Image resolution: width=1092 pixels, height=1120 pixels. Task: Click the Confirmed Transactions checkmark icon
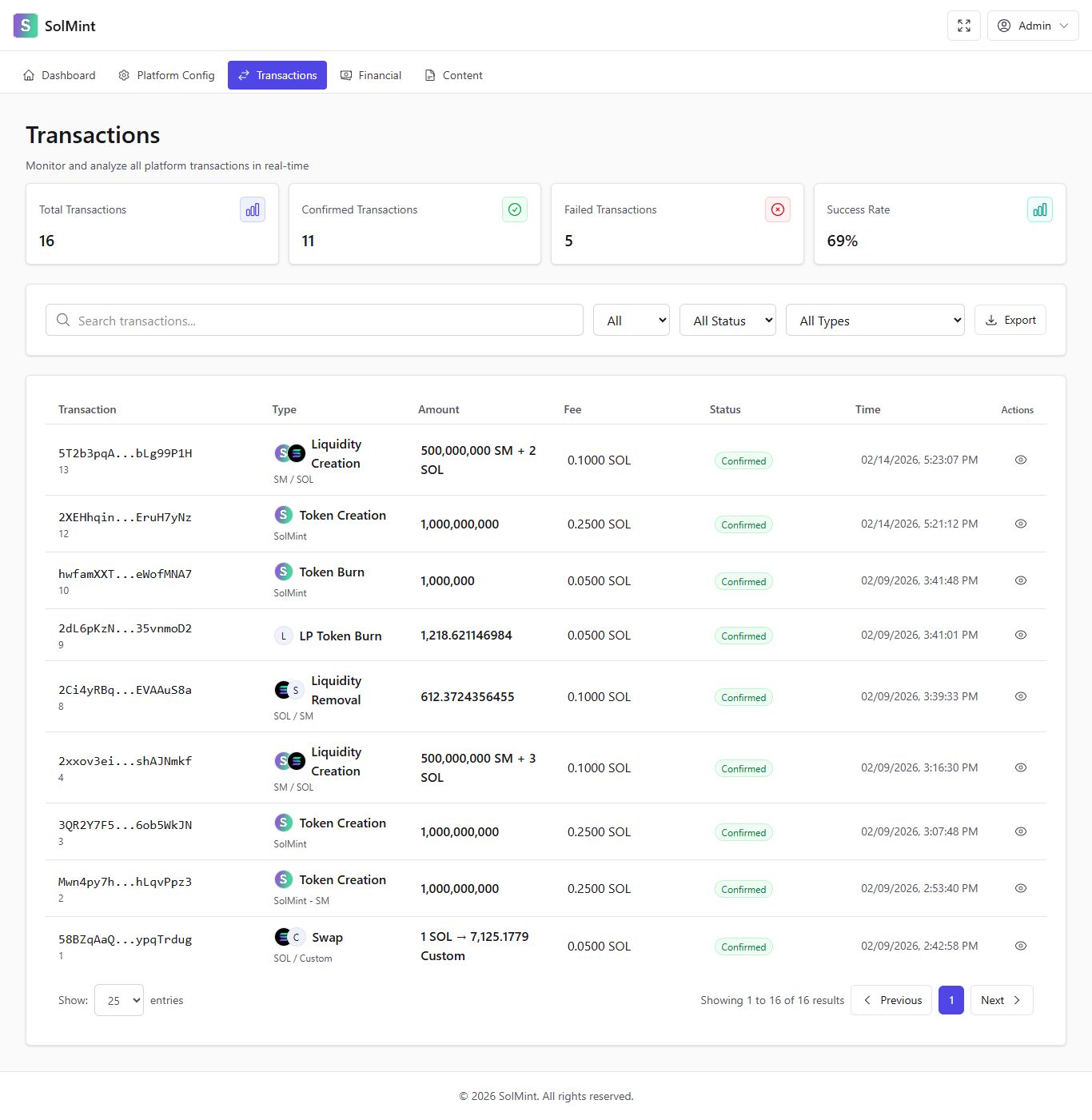click(515, 209)
